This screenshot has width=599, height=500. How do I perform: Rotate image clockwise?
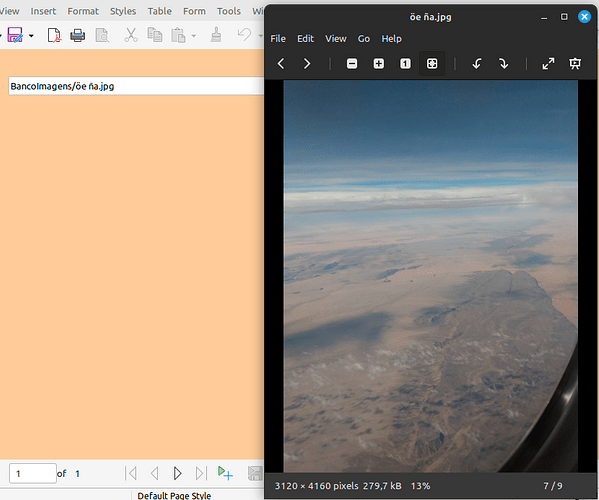(x=503, y=63)
